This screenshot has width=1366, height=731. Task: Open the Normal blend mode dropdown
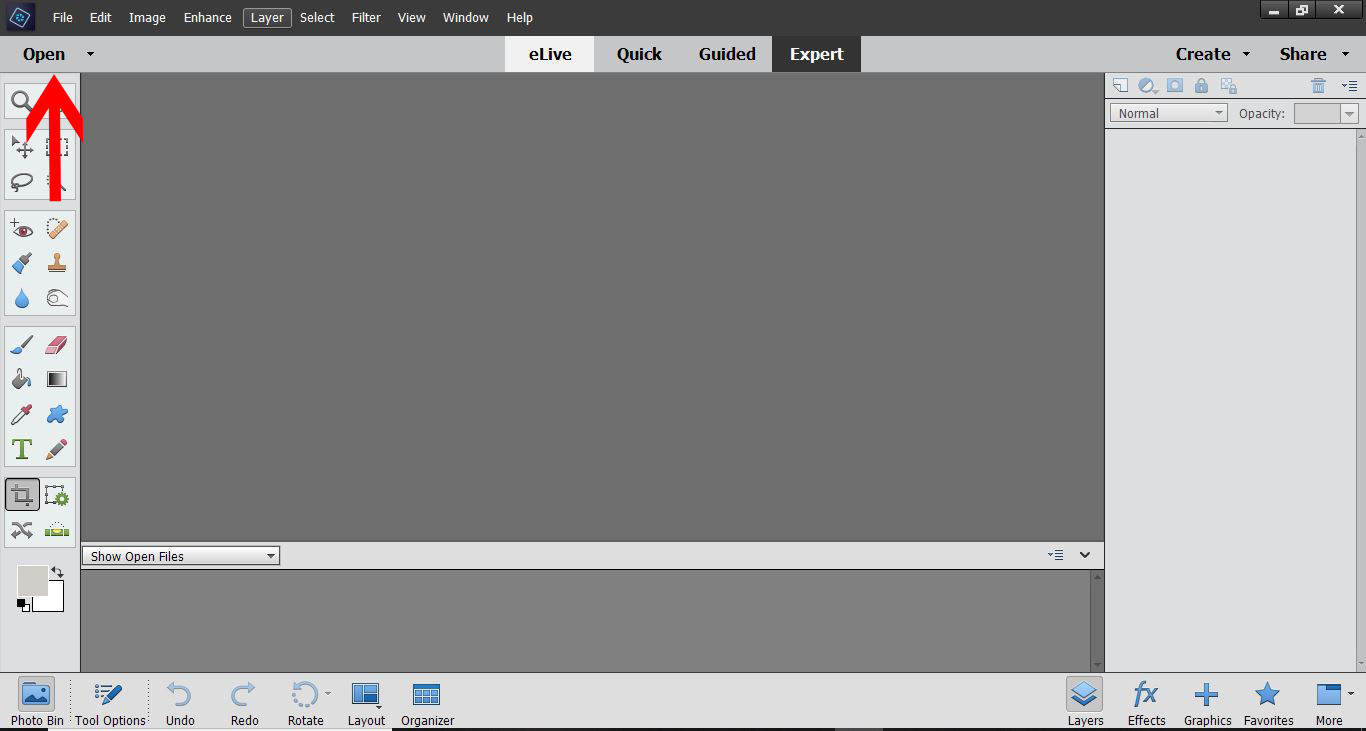click(x=1168, y=113)
